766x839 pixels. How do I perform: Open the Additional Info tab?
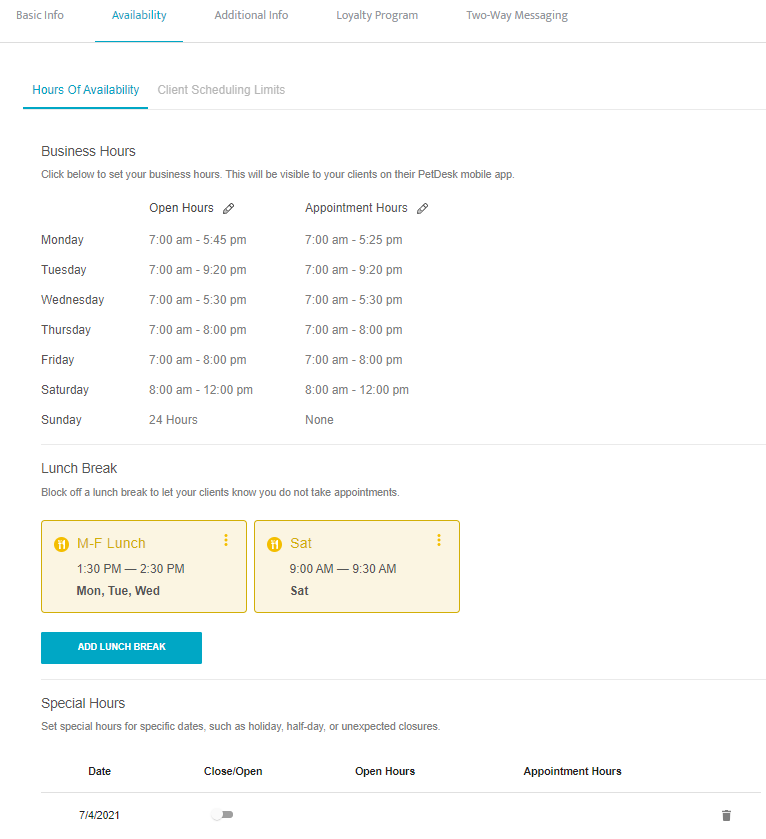(x=251, y=16)
